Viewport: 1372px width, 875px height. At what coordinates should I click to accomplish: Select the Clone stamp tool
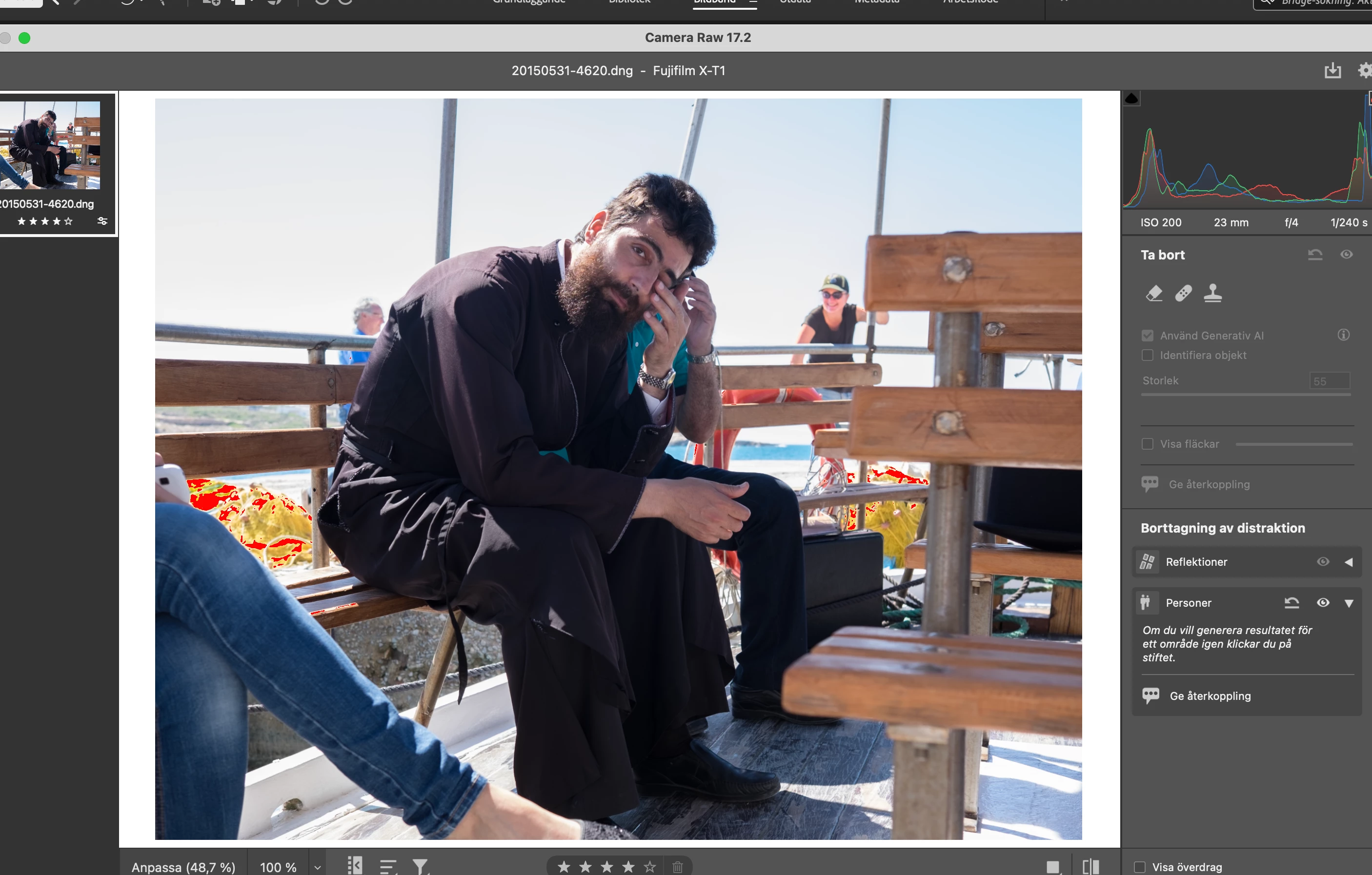(x=1212, y=294)
